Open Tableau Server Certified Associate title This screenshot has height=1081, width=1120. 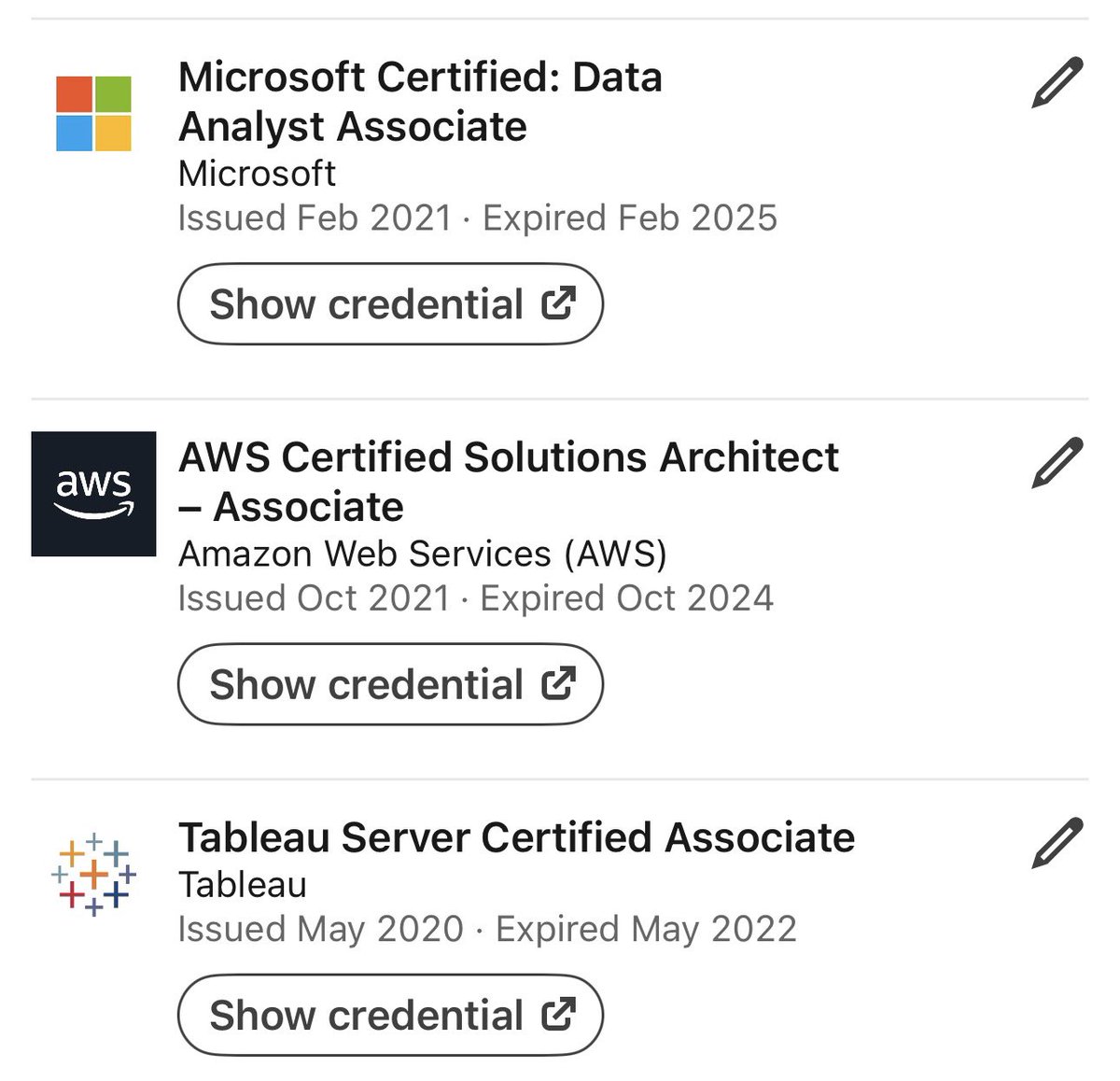click(516, 837)
